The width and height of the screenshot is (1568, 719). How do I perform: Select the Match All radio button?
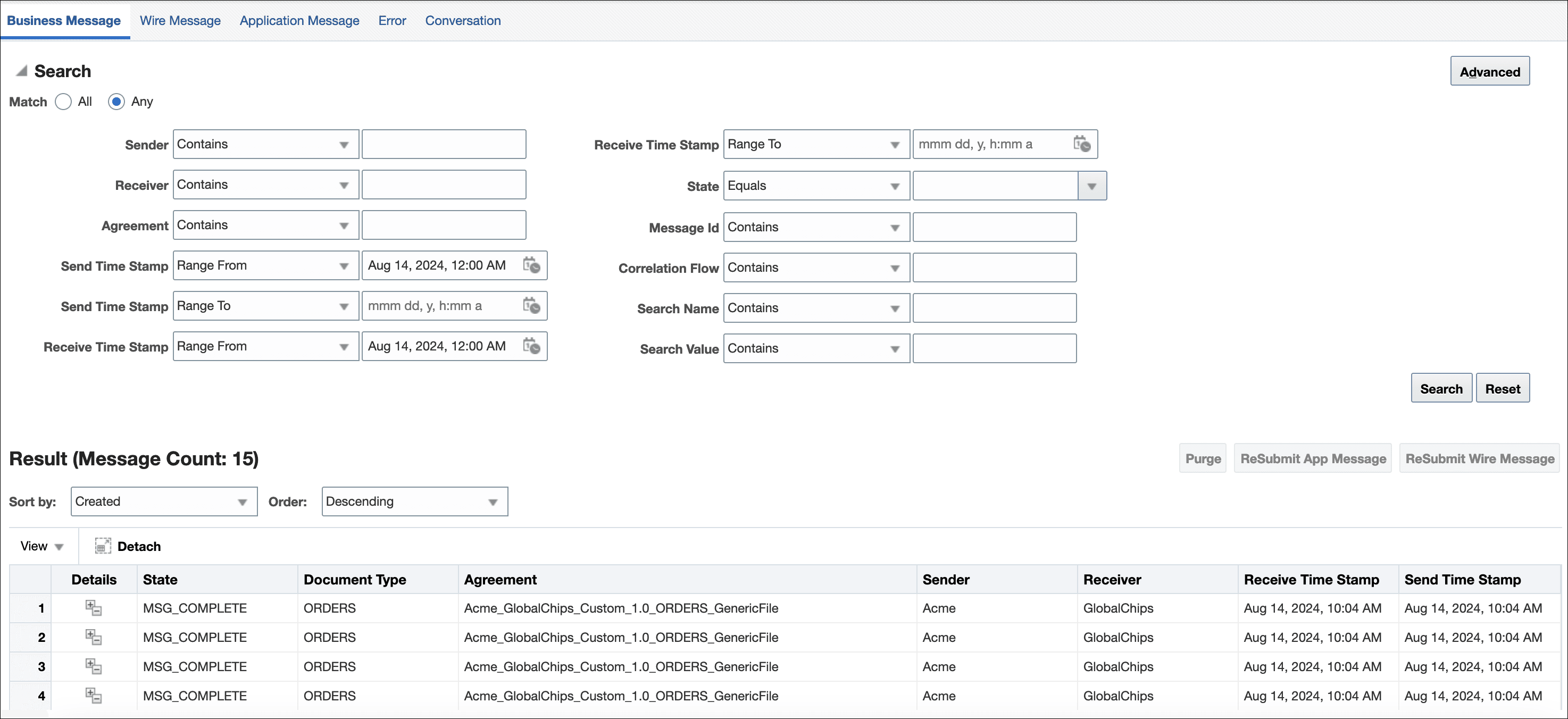(x=63, y=102)
